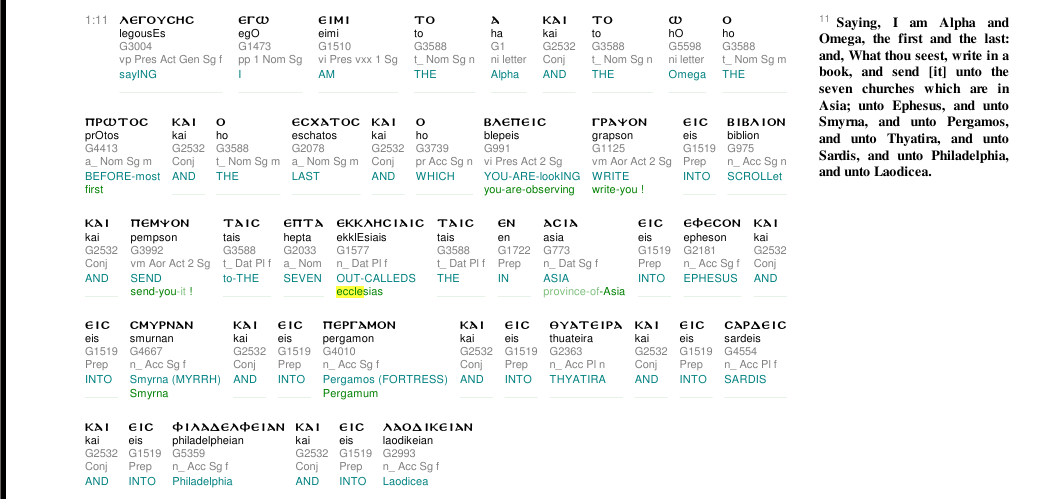Open Strong's entry G2363 for thuateira

(x=566, y=351)
